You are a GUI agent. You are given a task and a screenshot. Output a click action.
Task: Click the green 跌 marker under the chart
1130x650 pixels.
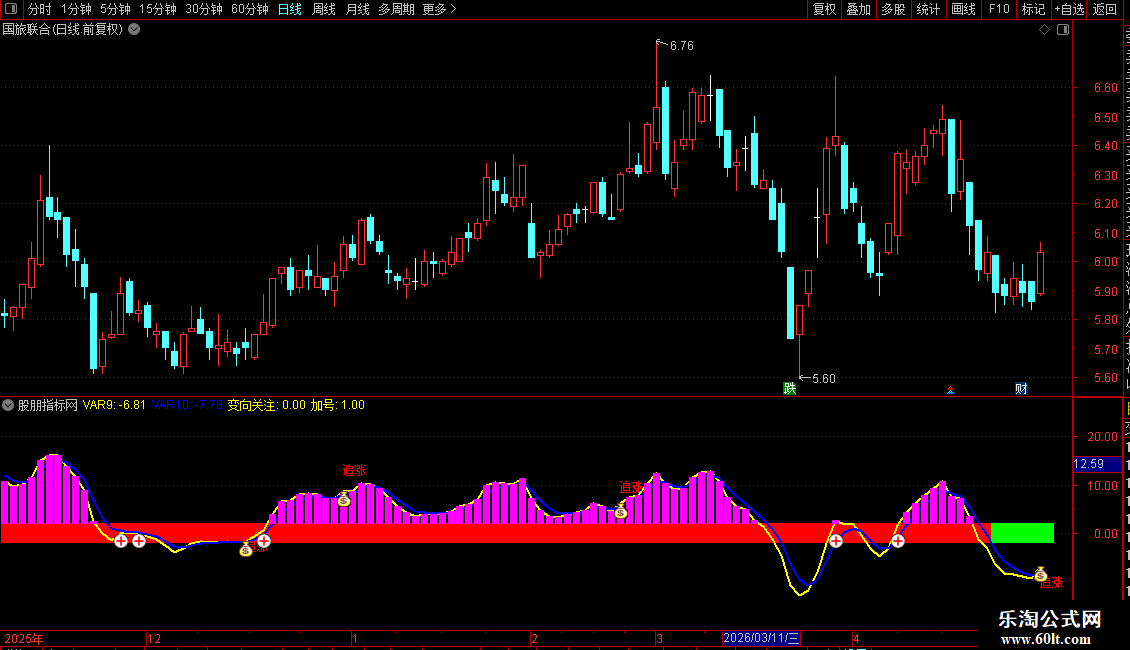pyautogui.click(x=790, y=388)
